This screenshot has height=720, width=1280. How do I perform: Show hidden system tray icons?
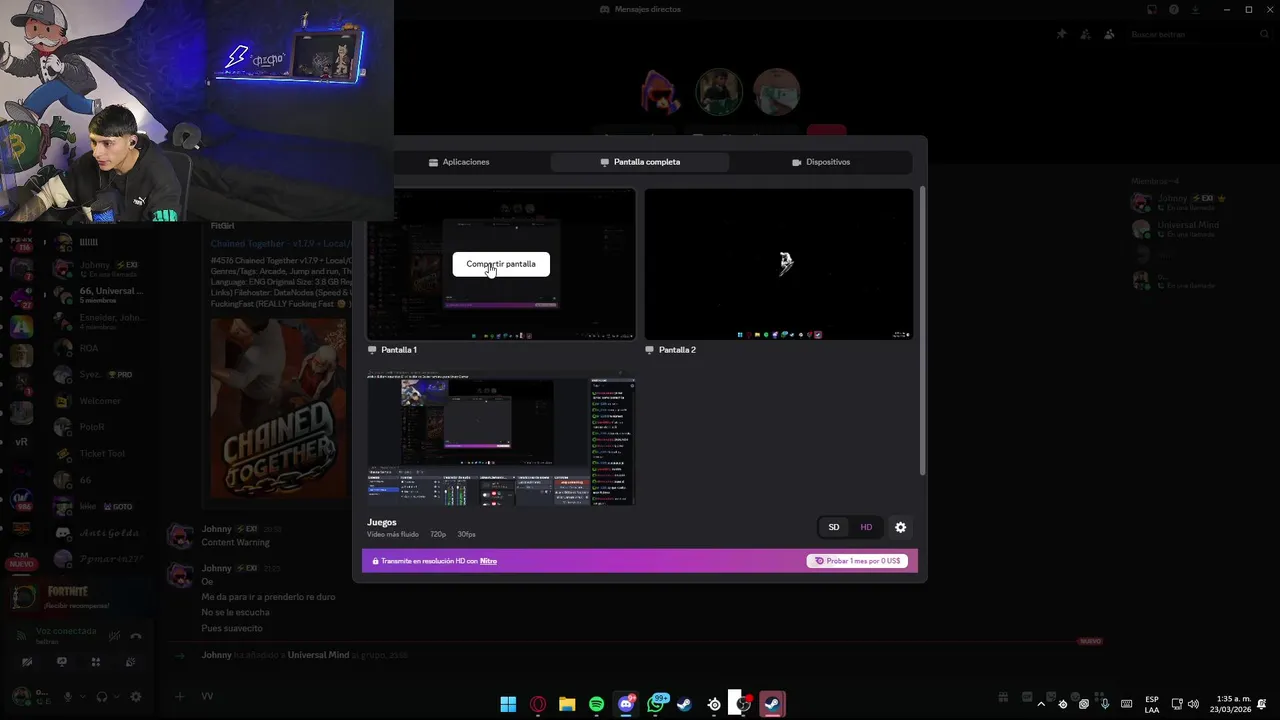(1041, 704)
